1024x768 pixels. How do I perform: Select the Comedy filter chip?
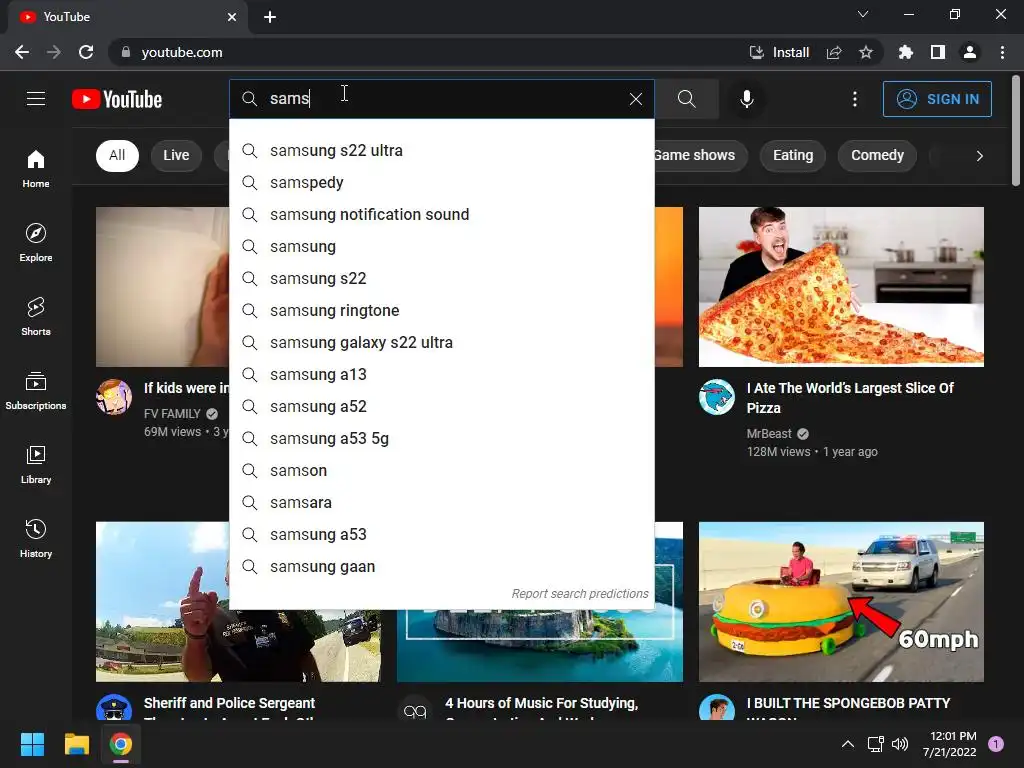[877, 155]
